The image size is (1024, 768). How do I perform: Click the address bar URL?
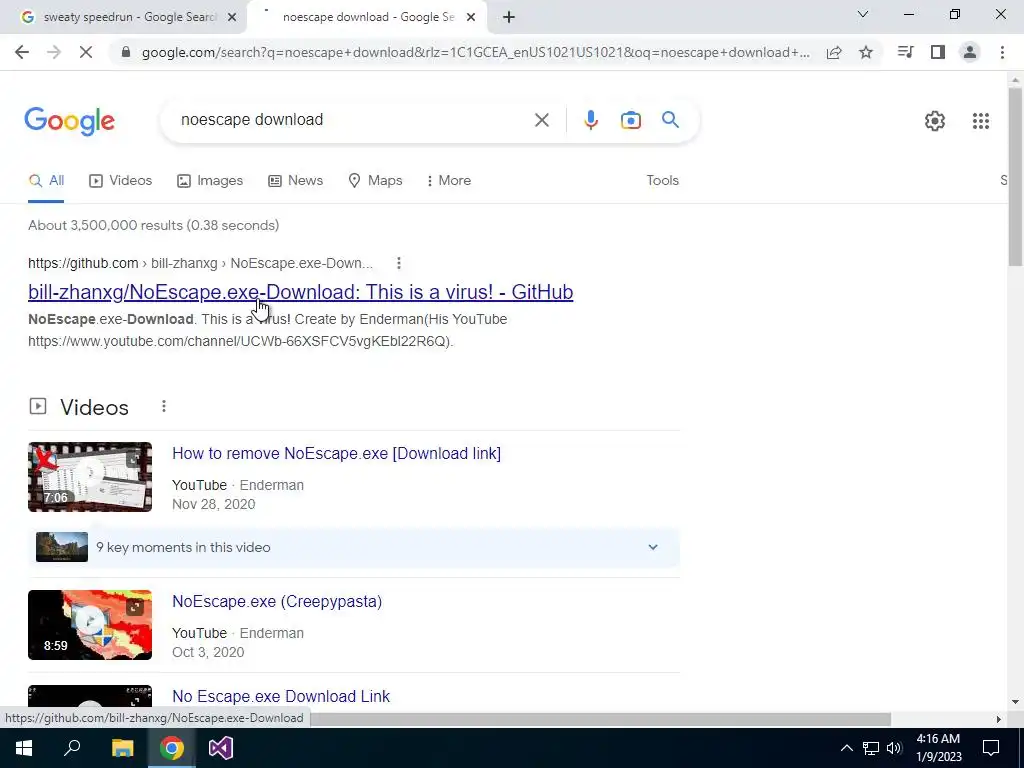[475, 52]
